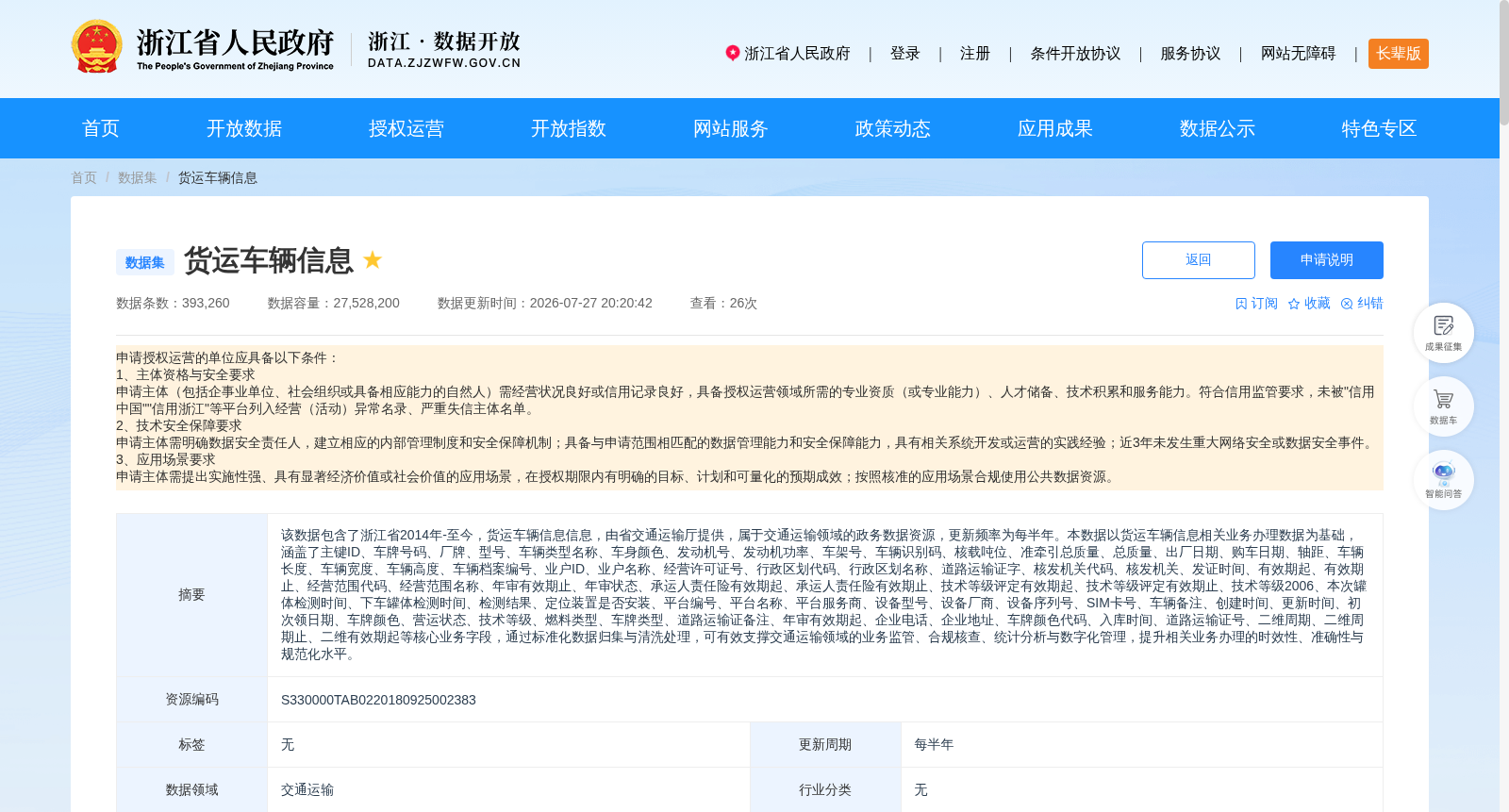Click the Zhejiang government emblem logo
The image size is (1509, 812).
(96, 46)
